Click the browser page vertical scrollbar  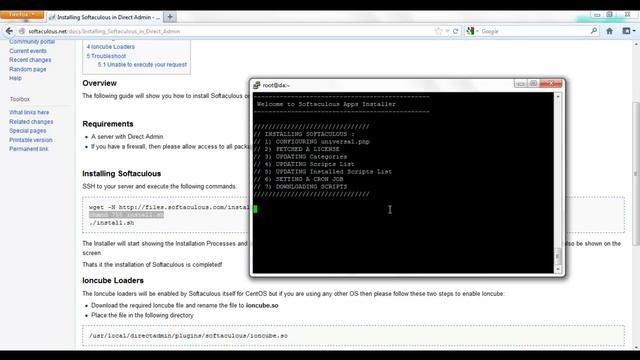tap(636, 173)
